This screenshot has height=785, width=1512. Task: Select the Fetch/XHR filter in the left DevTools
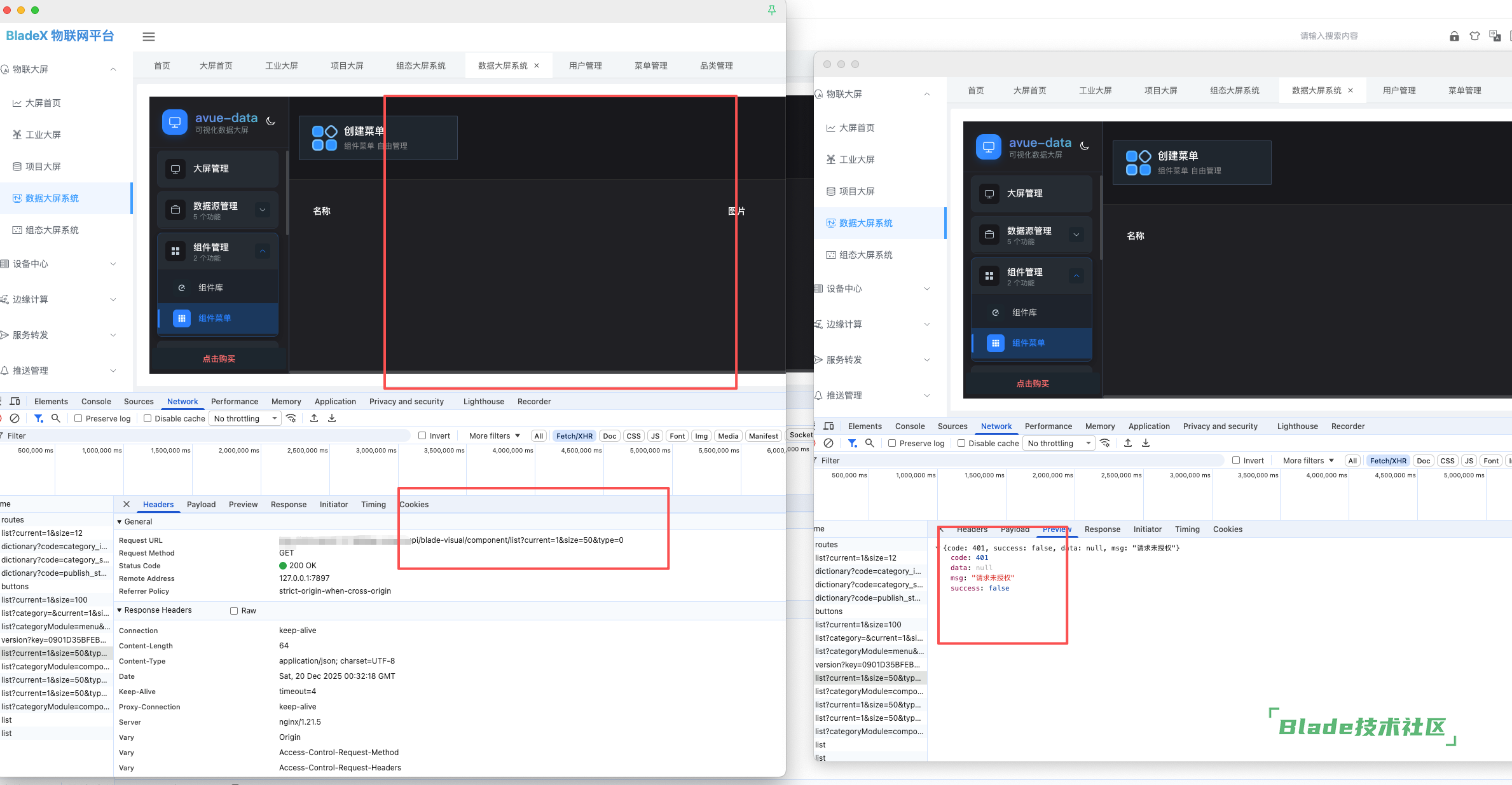pyautogui.click(x=574, y=436)
